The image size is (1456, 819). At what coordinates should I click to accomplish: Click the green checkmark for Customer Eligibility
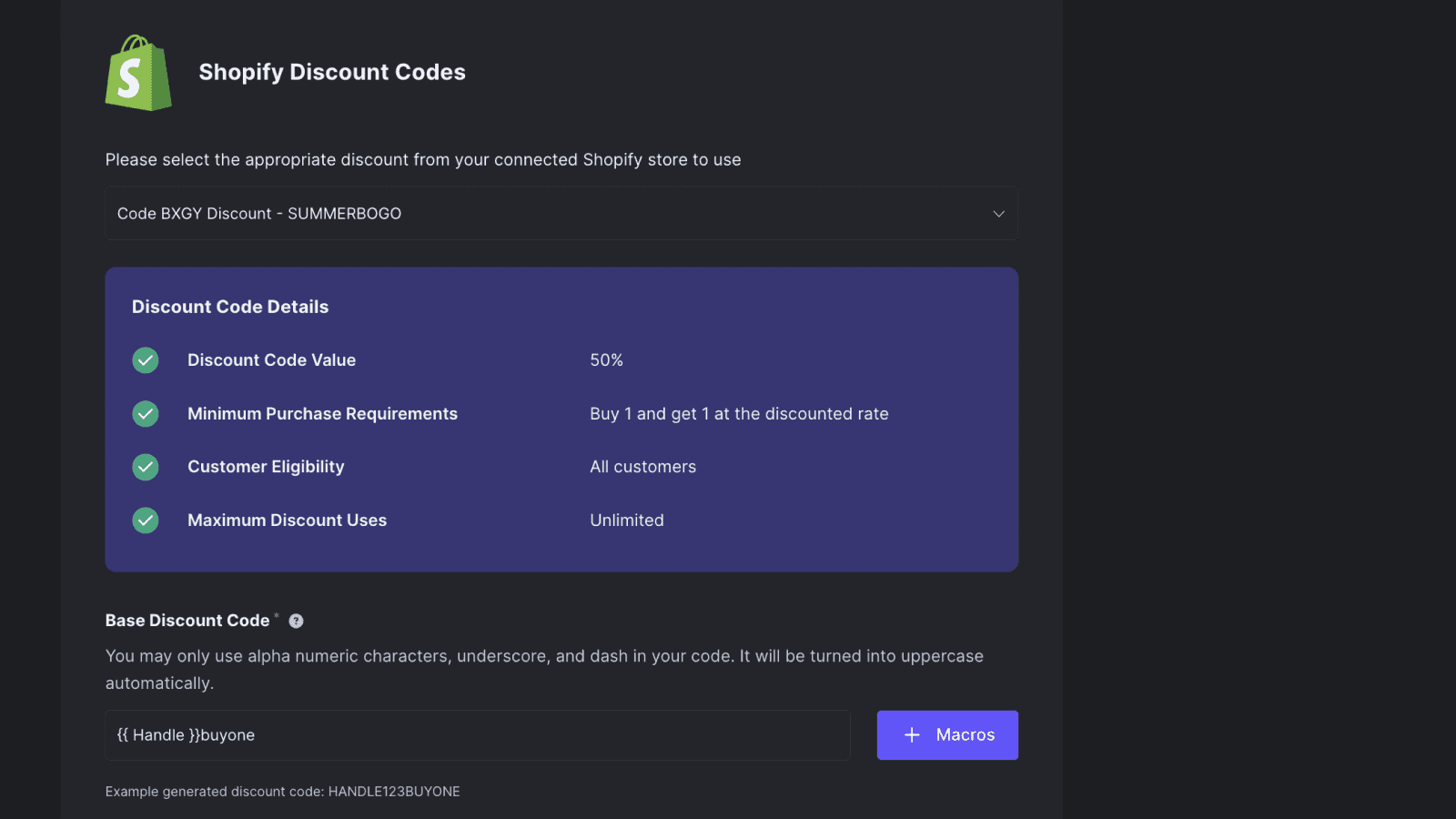click(x=146, y=467)
